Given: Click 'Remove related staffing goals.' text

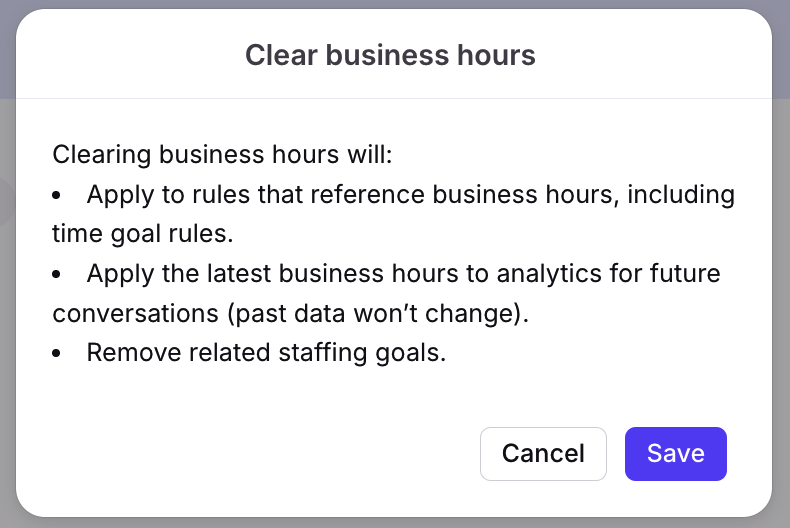Looking at the screenshot, I should coord(266,353).
